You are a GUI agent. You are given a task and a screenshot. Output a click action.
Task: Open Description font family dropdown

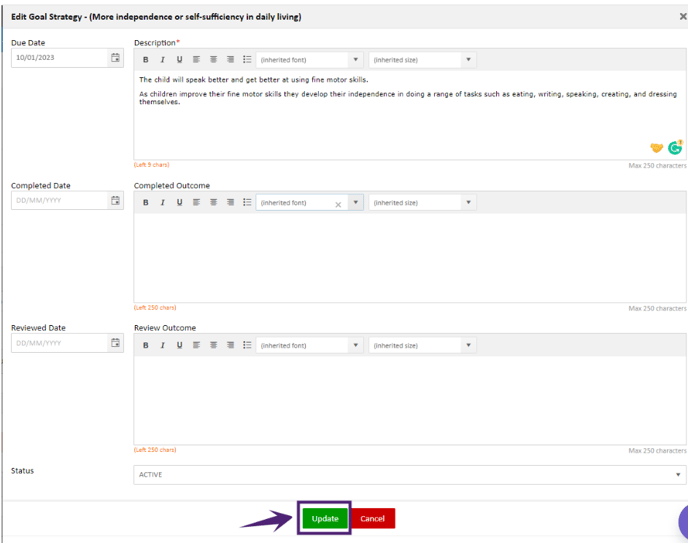pyautogui.click(x=310, y=60)
